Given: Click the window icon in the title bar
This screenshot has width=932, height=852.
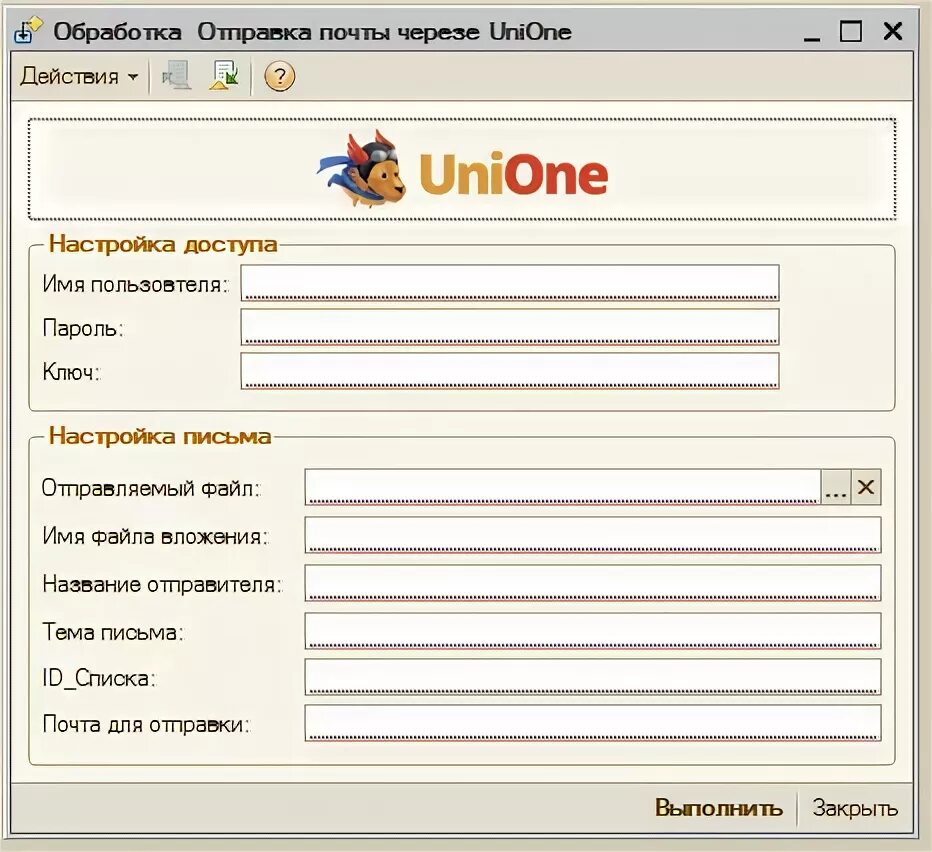Looking at the screenshot, I should tap(29, 31).
